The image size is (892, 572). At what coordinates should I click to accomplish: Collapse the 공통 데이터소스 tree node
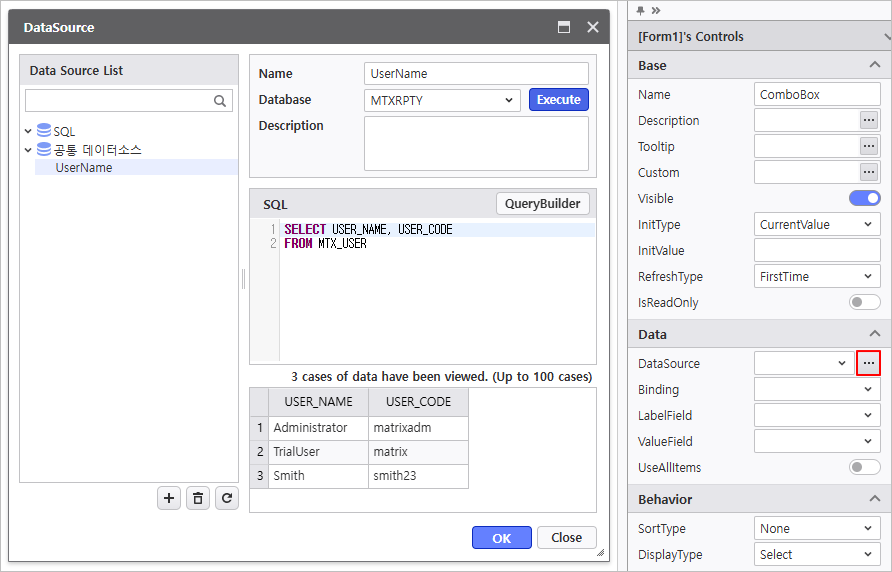[x=28, y=150]
